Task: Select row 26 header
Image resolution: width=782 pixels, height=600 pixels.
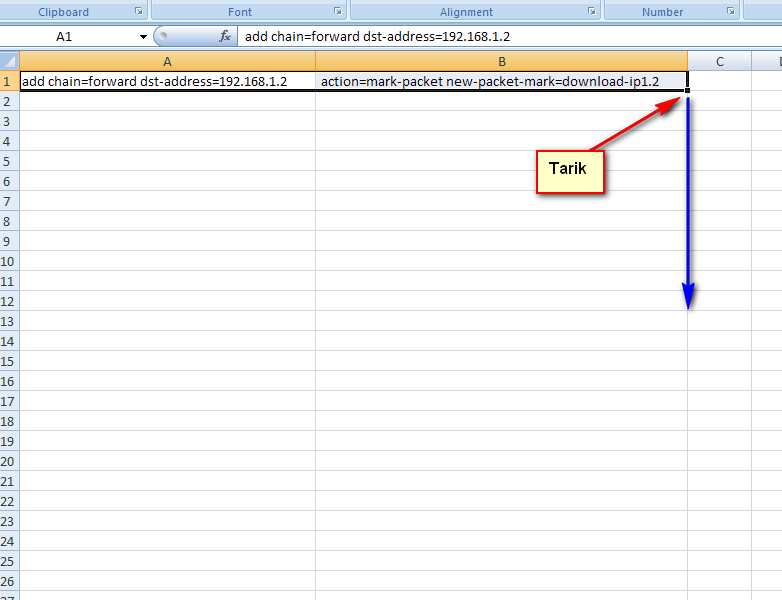Action: (9, 582)
